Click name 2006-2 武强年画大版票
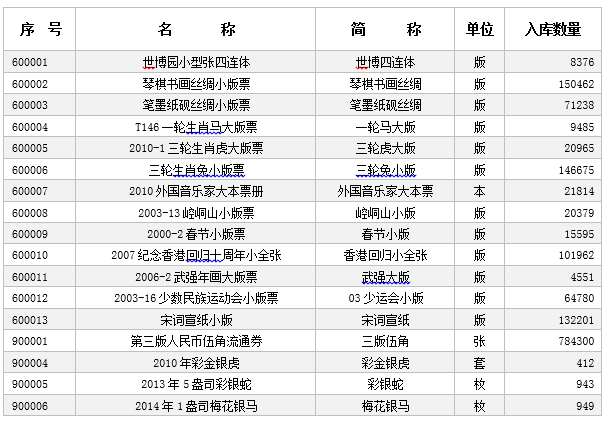This screenshot has width=607, height=421. pos(196,277)
